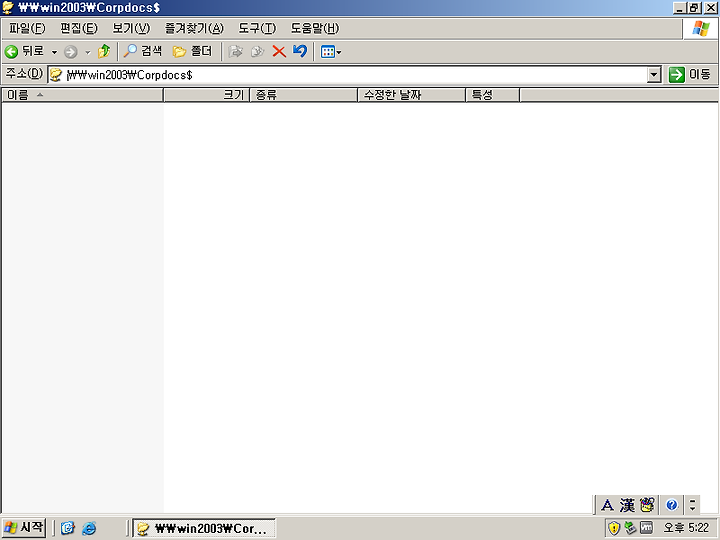Open the Views dropdown button
Screen dimensions: 720x540
point(331,52)
